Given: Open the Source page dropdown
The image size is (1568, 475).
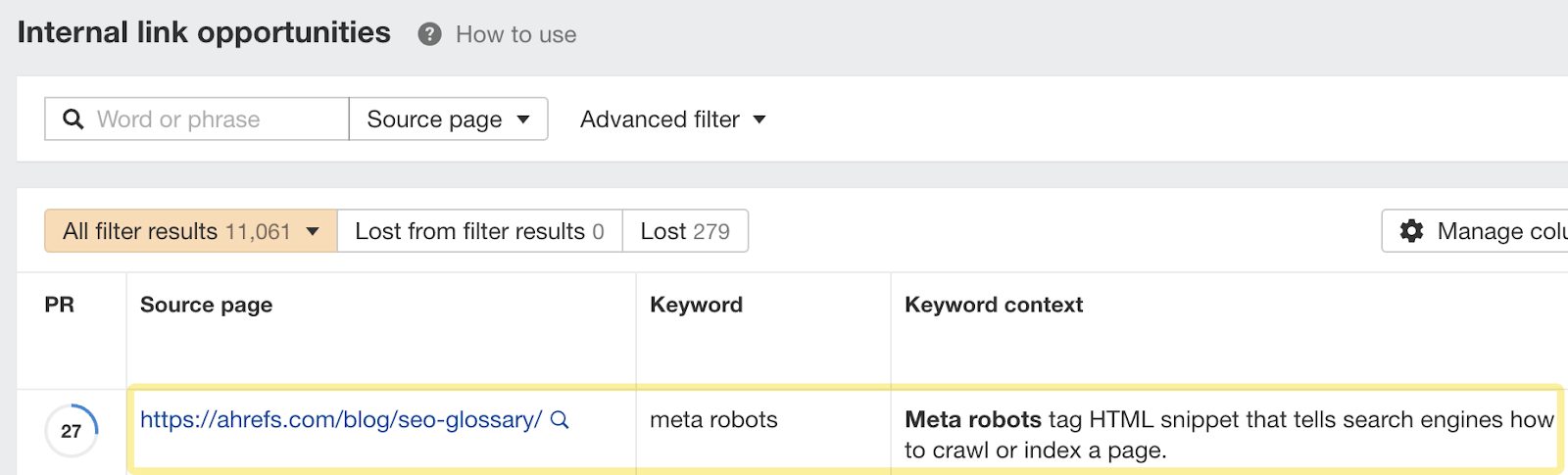Looking at the screenshot, I should 448,119.
